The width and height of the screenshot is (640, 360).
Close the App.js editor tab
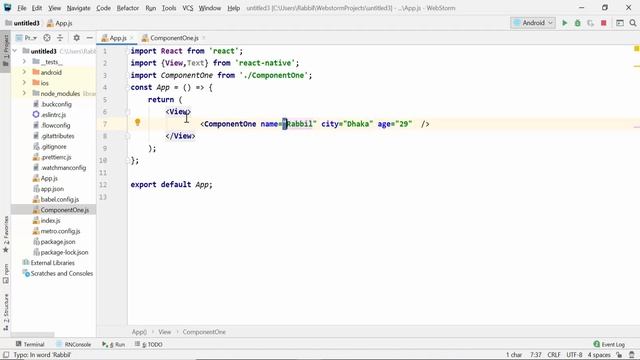132,38
